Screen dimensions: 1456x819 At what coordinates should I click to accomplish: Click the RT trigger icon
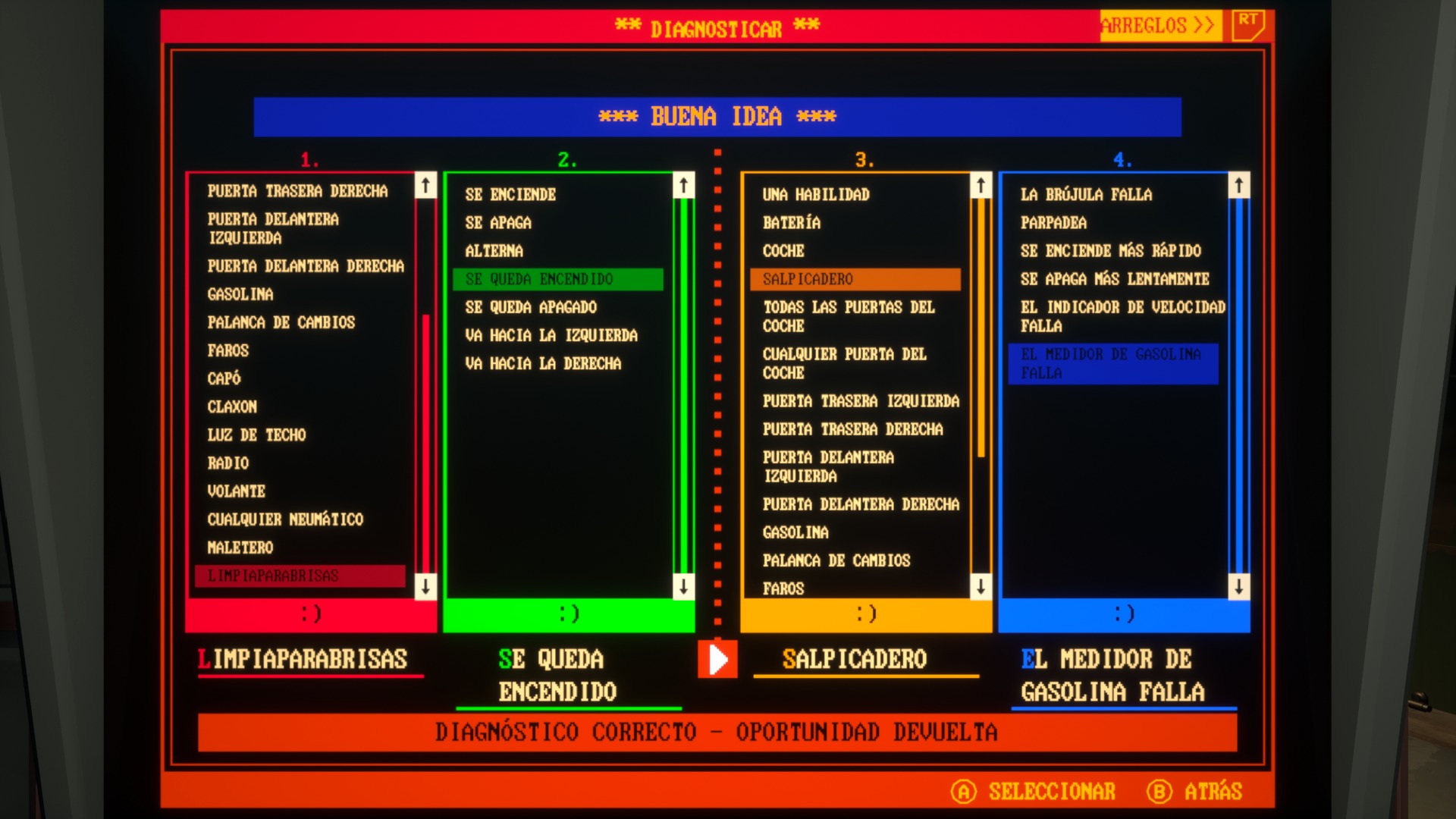[1248, 25]
